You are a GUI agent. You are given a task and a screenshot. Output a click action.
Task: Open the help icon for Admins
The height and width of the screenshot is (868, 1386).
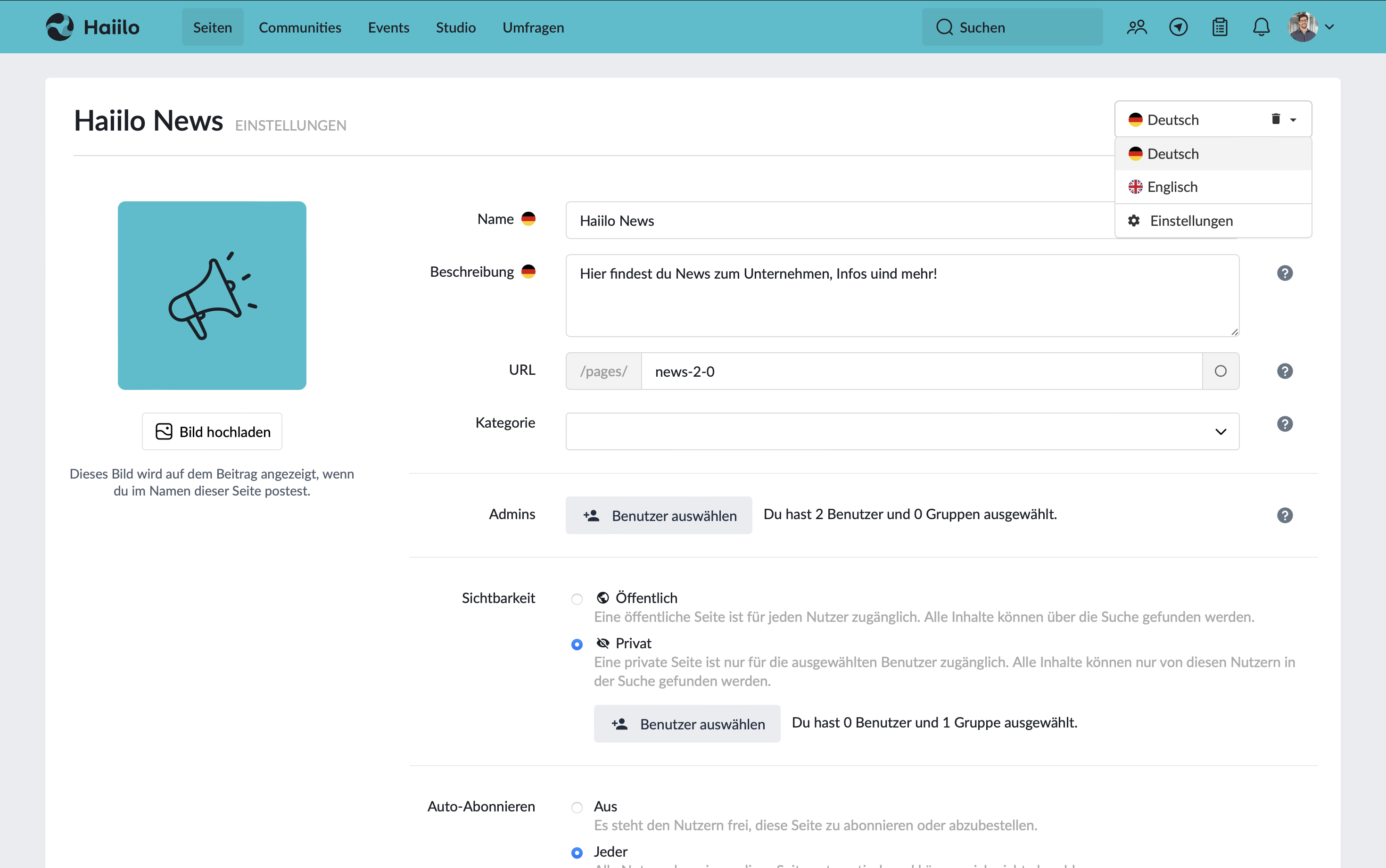[1285, 515]
